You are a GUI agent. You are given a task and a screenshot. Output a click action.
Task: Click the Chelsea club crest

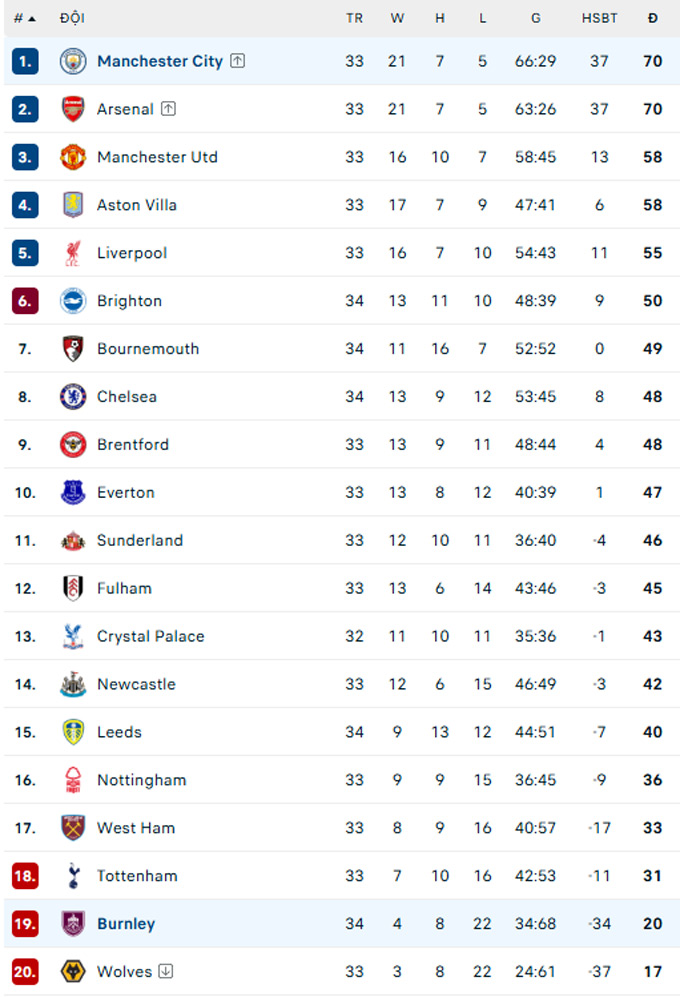(x=73, y=397)
